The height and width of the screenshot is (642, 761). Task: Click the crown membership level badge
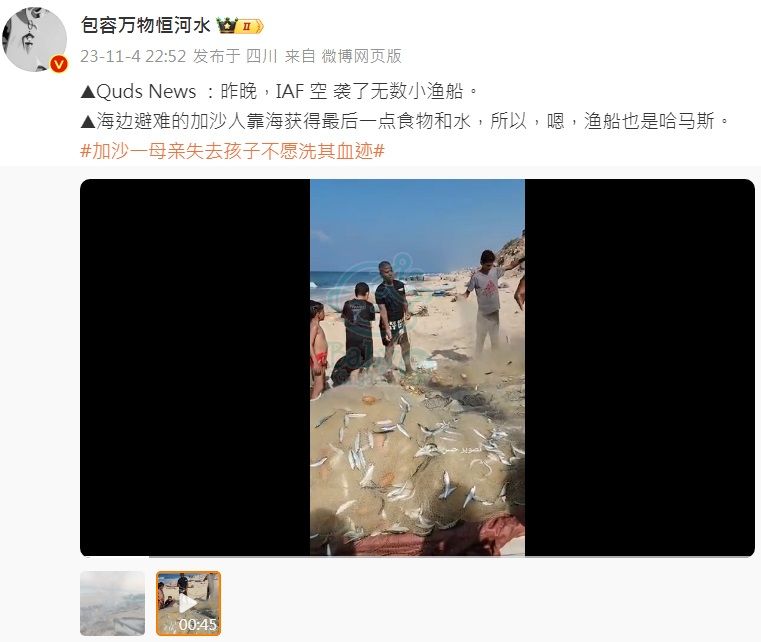[x=240, y=26]
